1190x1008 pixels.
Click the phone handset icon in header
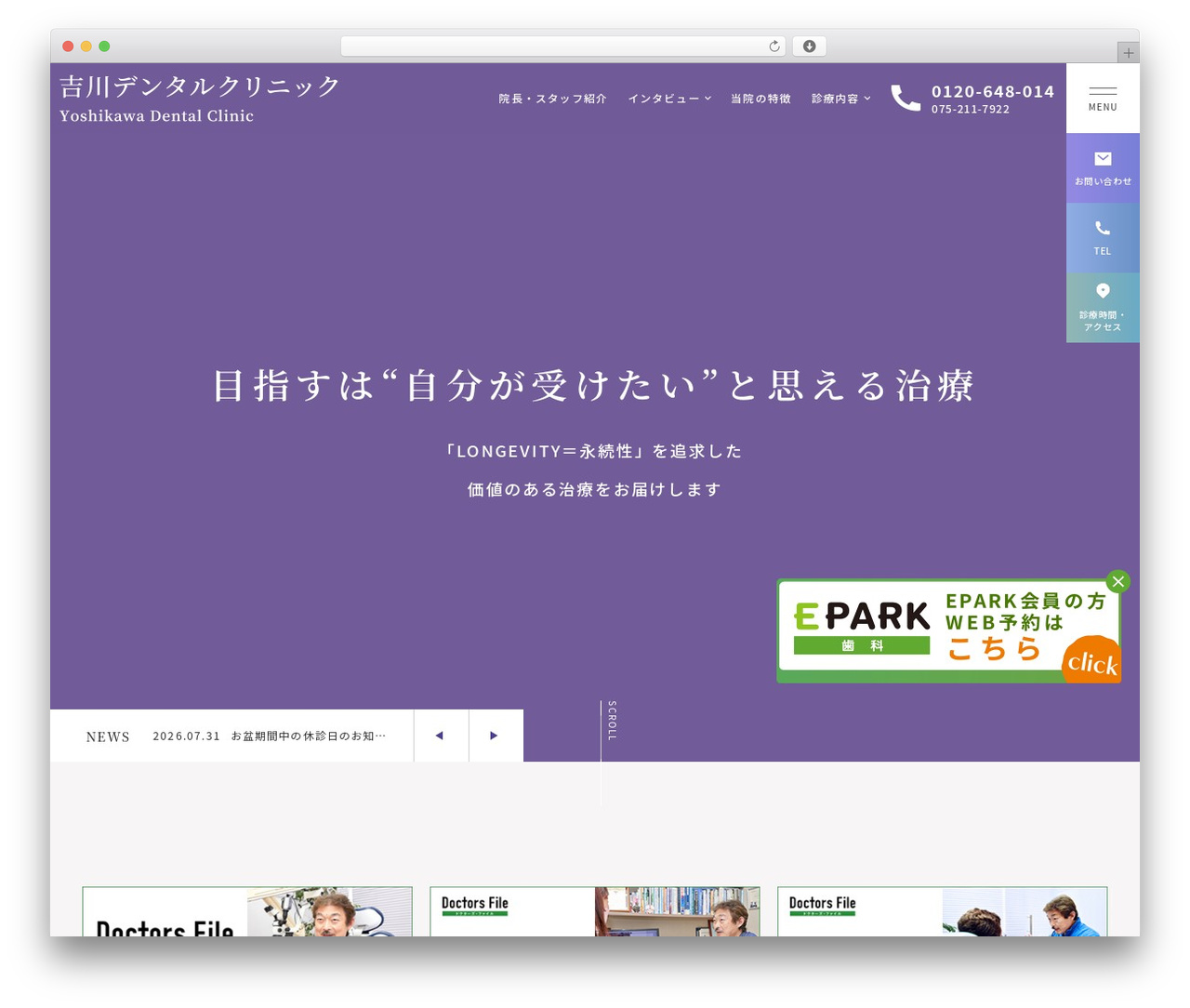906,98
